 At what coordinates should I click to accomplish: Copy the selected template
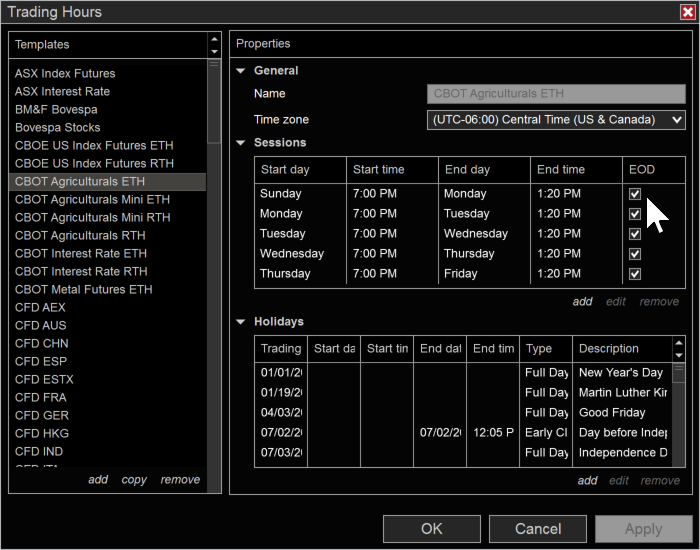(x=134, y=479)
